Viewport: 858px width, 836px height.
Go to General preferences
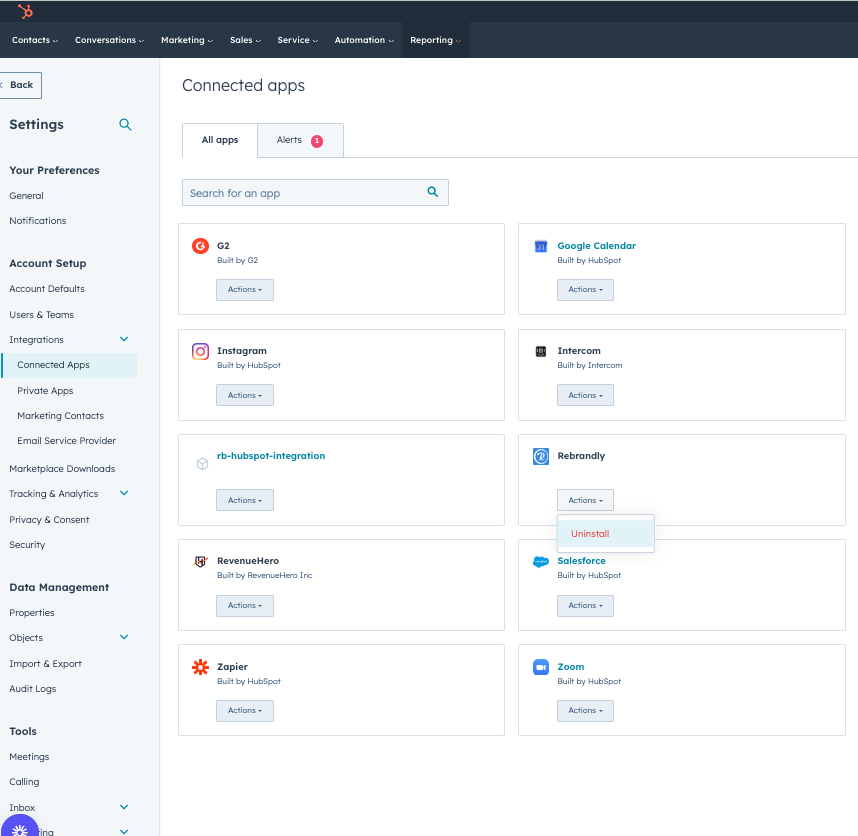tap(26, 195)
